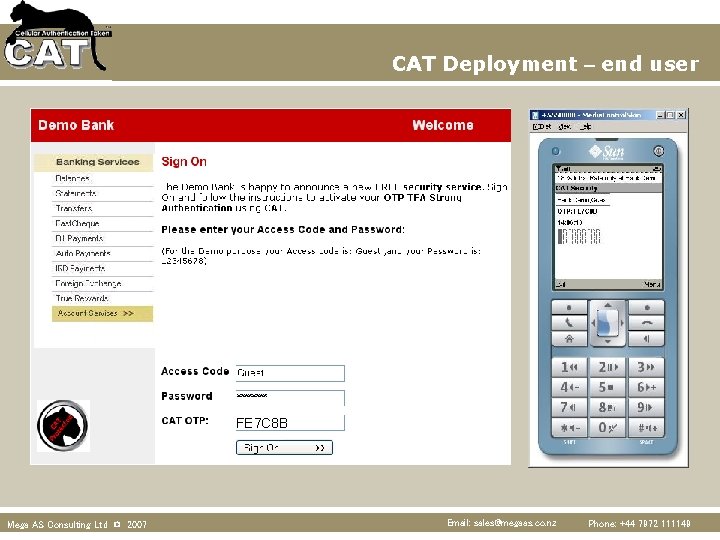Click the CAT Security title on the phone screen
This screenshot has width=720, height=540.
pyautogui.click(x=576, y=188)
